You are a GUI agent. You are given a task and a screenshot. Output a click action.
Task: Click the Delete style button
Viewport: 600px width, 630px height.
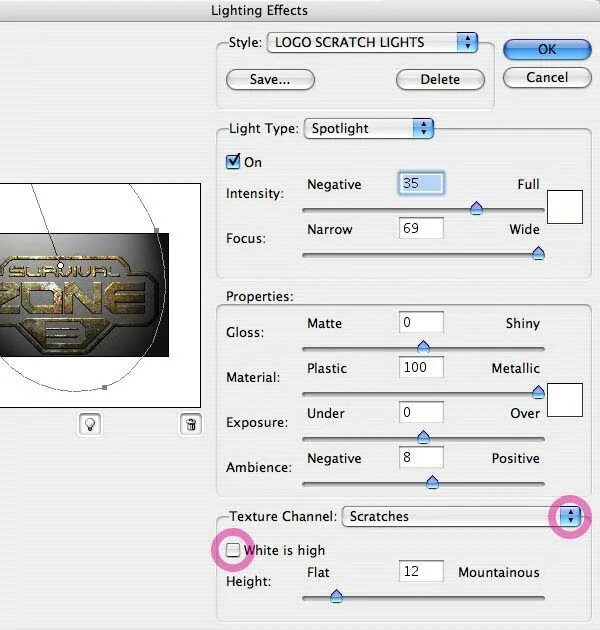click(x=440, y=80)
